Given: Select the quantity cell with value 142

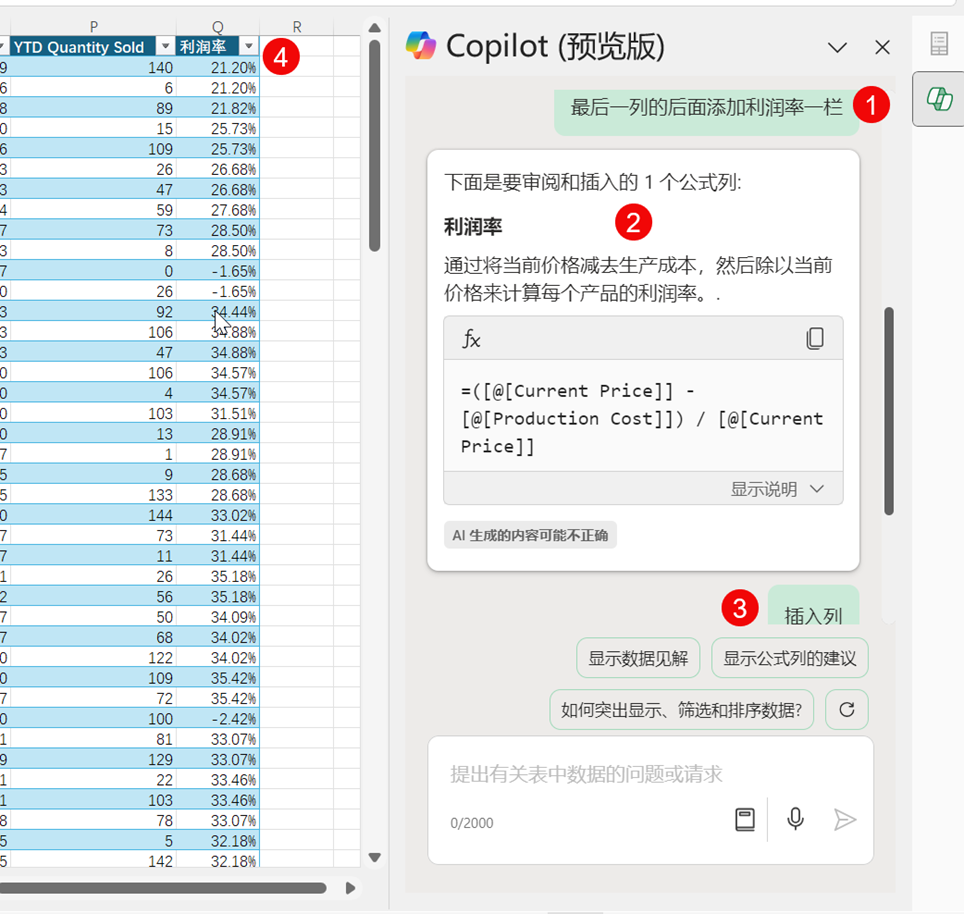Looking at the screenshot, I should (x=93, y=861).
